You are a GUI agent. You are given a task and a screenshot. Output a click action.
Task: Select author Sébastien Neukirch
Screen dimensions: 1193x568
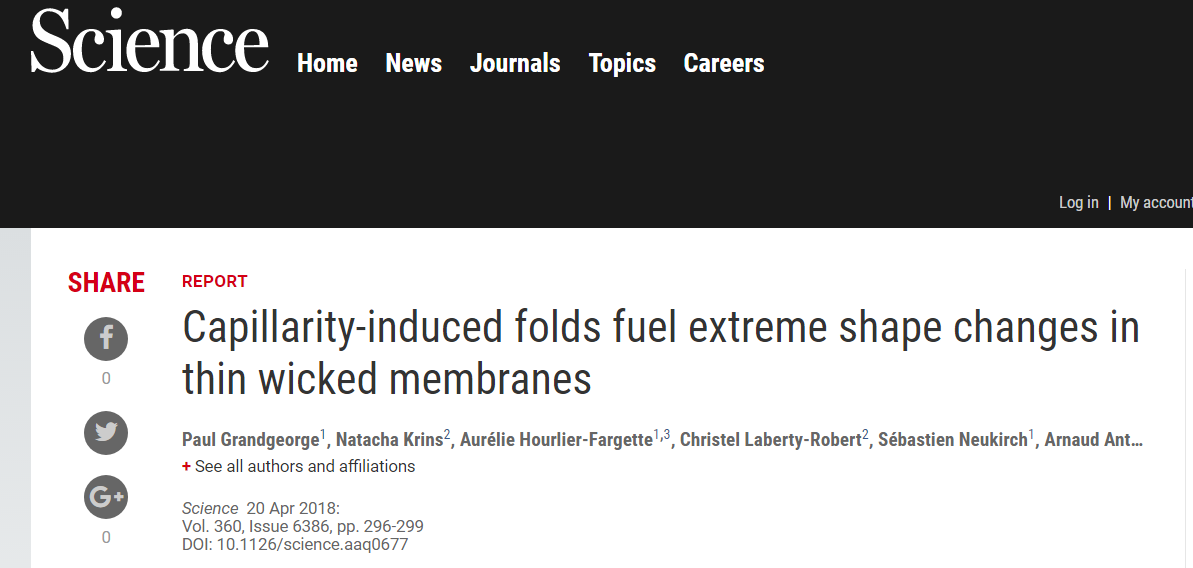pyautogui.click(x=953, y=439)
